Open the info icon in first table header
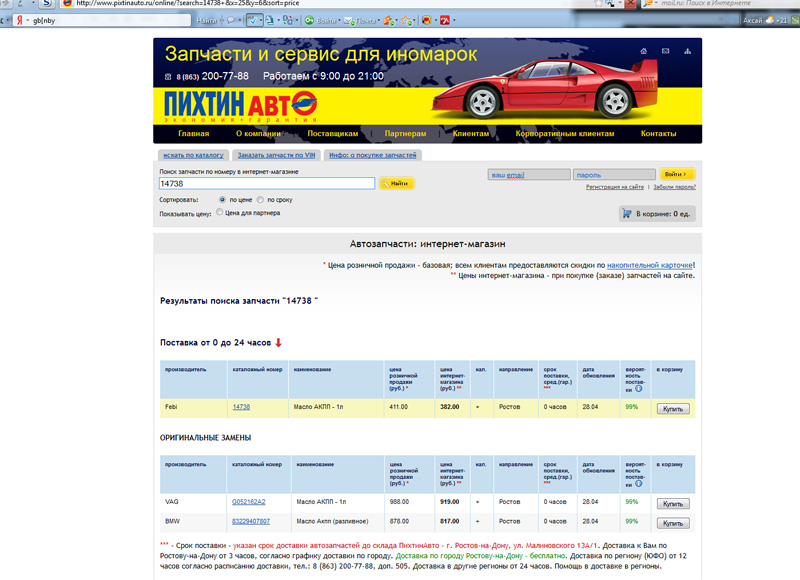The height and width of the screenshot is (580, 800). pos(638,389)
